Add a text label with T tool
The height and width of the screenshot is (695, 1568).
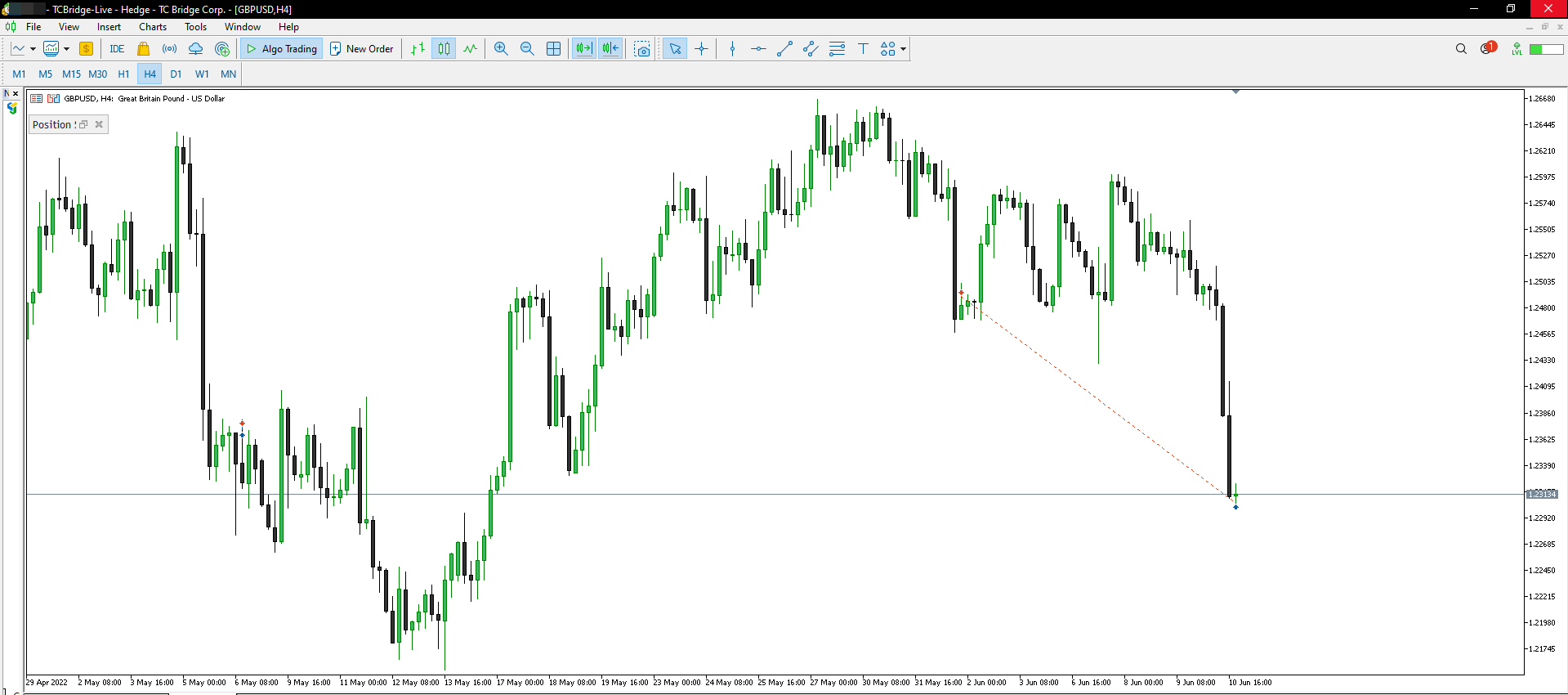click(863, 49)
